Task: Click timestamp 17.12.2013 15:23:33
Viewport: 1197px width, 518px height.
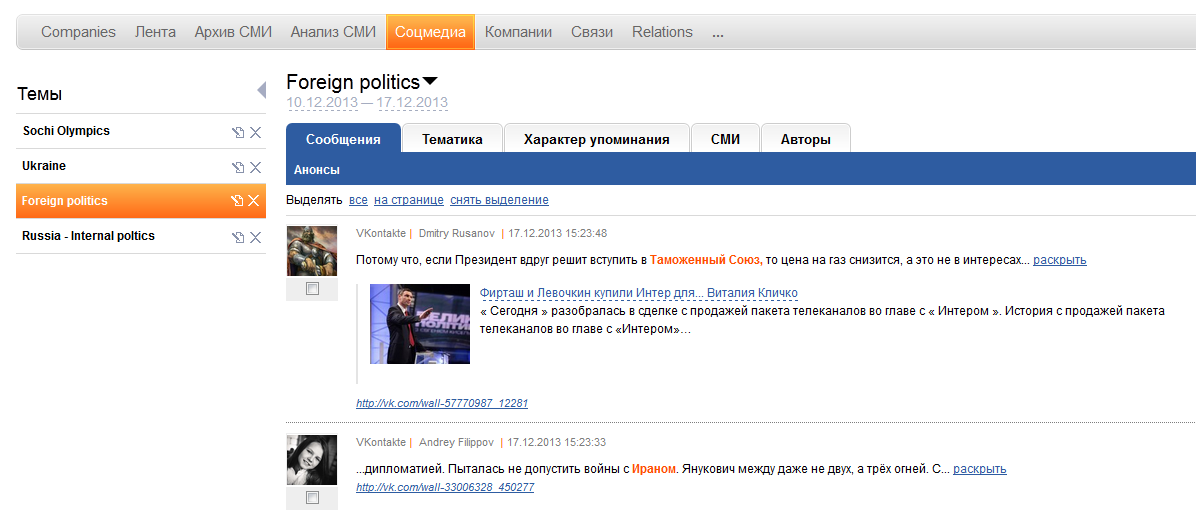Action: tap(557, 442)
